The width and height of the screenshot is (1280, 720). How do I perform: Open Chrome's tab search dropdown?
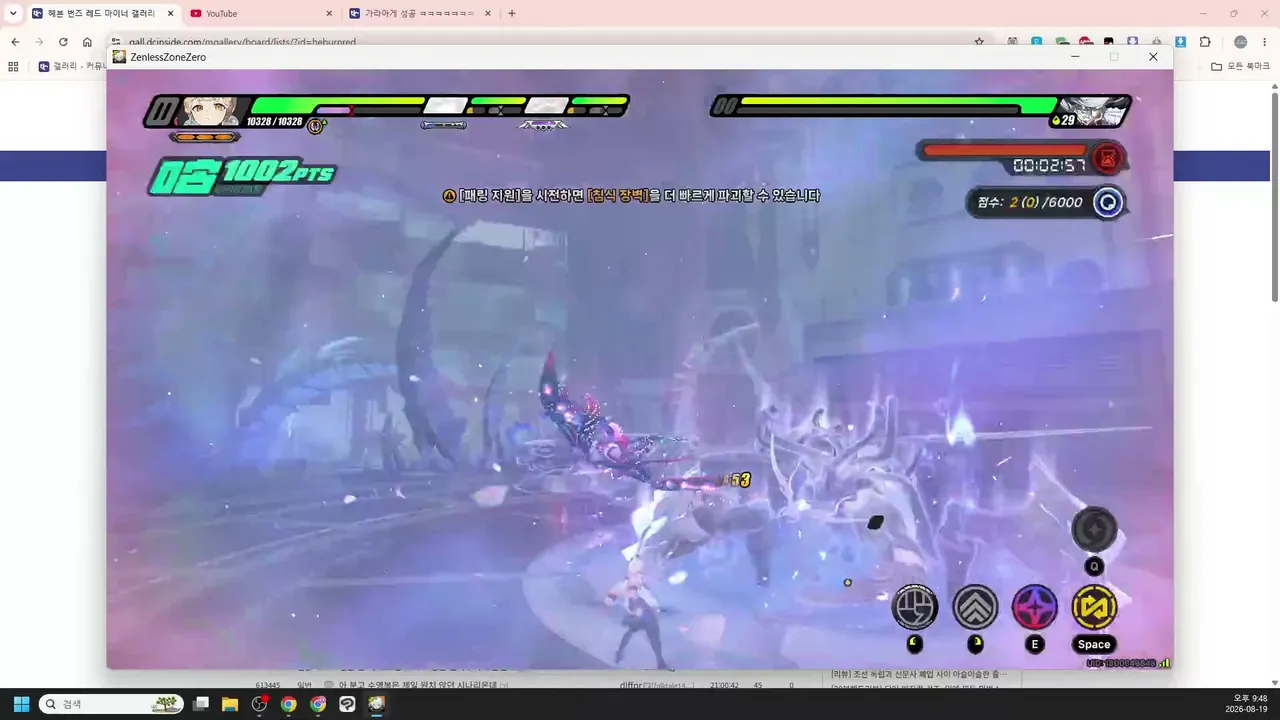click(x=13, y=13)
